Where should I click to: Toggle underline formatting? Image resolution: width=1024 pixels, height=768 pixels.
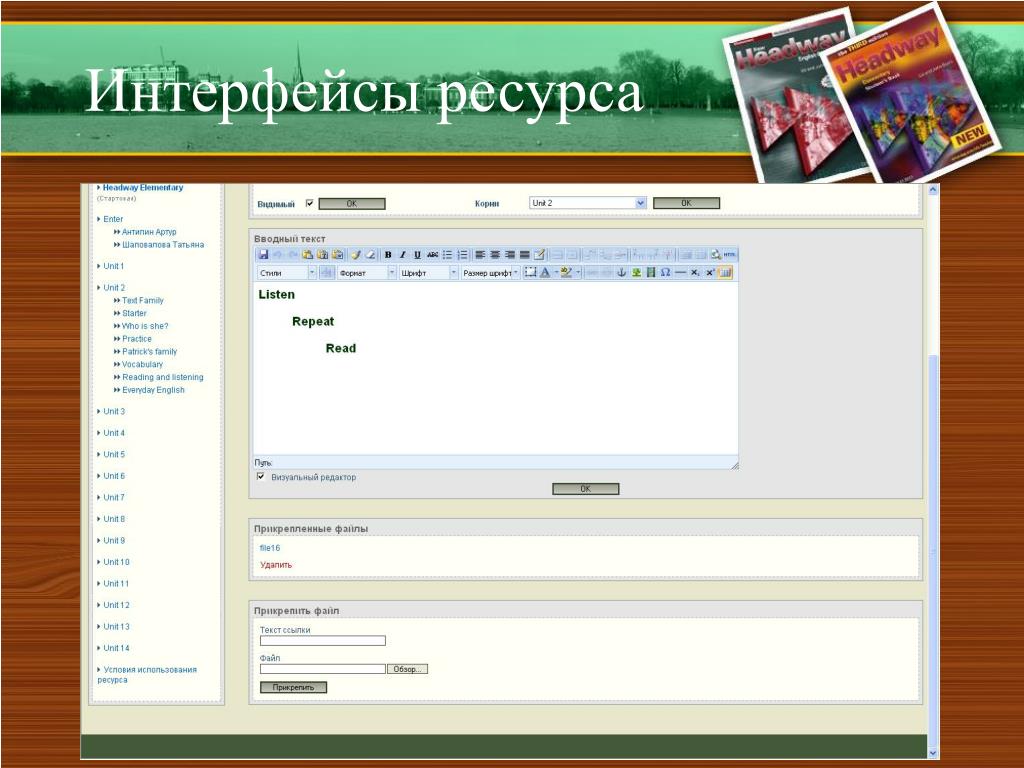click(x=417, y=255)
